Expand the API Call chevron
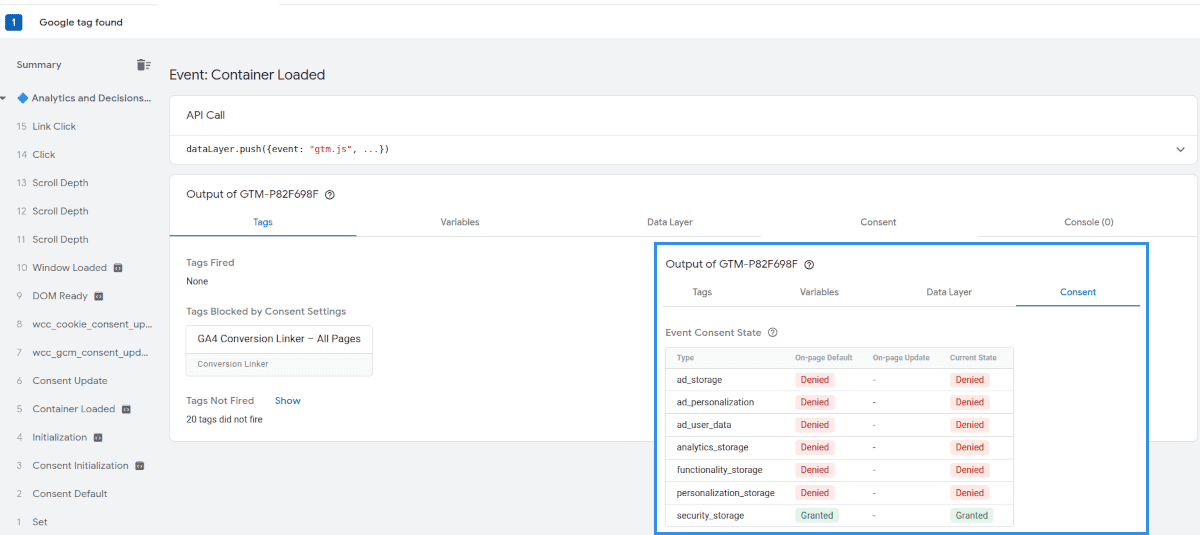This screenshot has width=1200, height=535. tap(1181, 150)
